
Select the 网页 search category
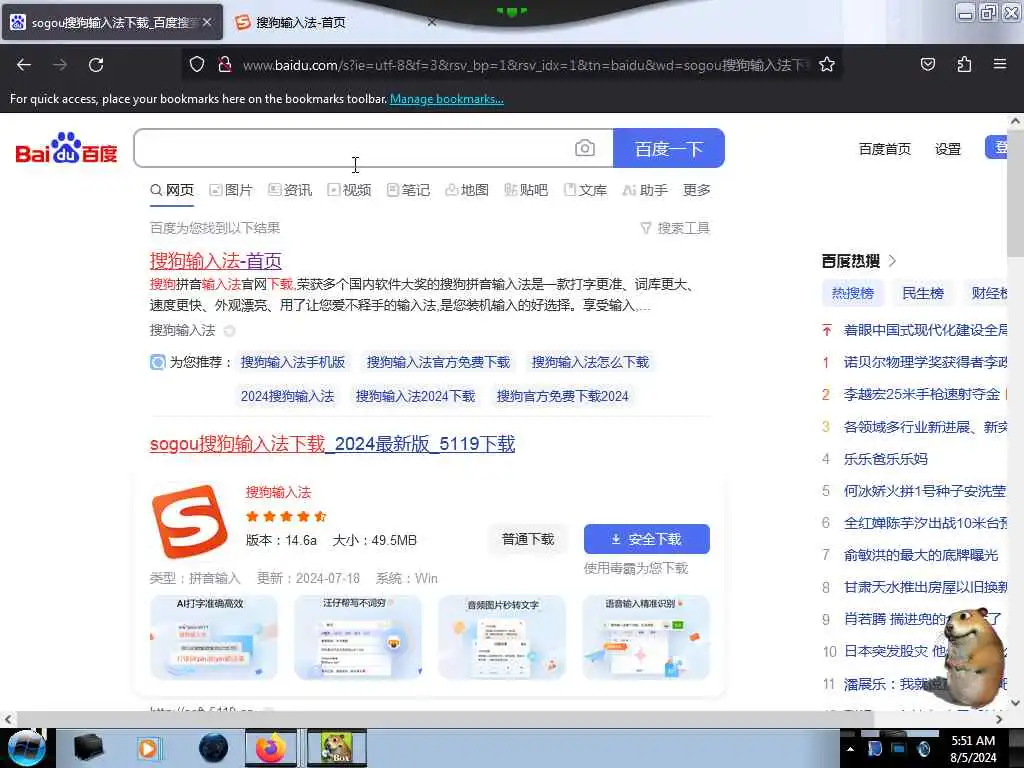172,190
